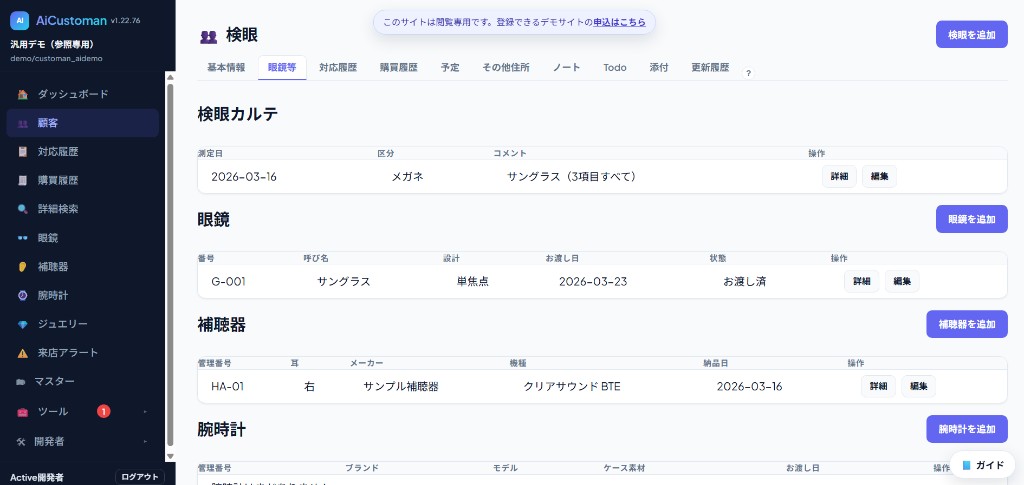The width and height of the screenshot is (1024, 485).
Task: Click the 顧客 people icon in sidebar
Action: tap(23, 123)
